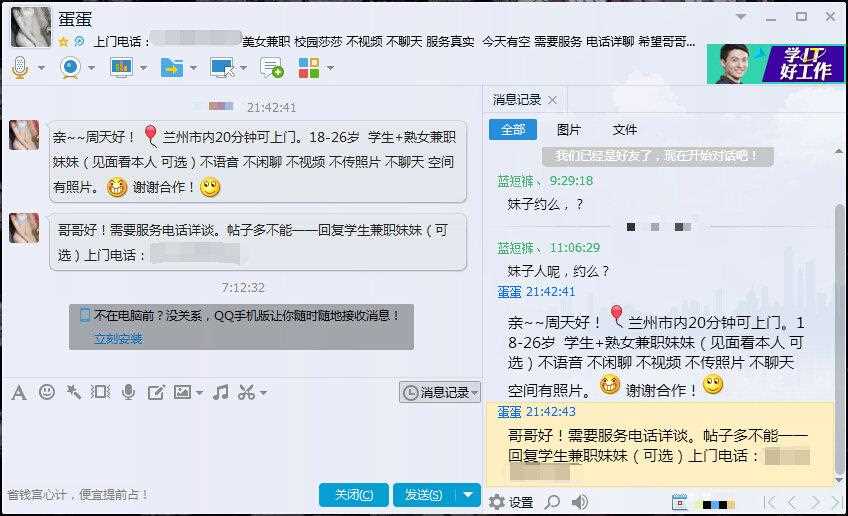Viewport: 848px width, 516px height.
Task: Click the 关闭(C) button
Action: click(x=354, y=495)
